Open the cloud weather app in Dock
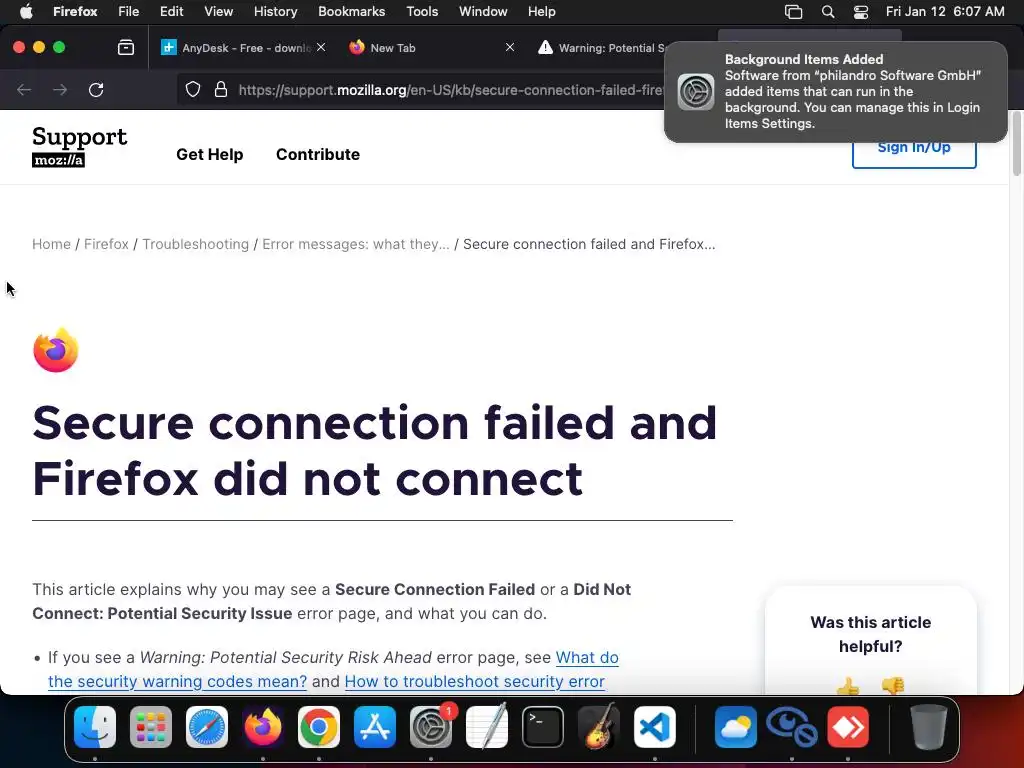 (736, 727)
